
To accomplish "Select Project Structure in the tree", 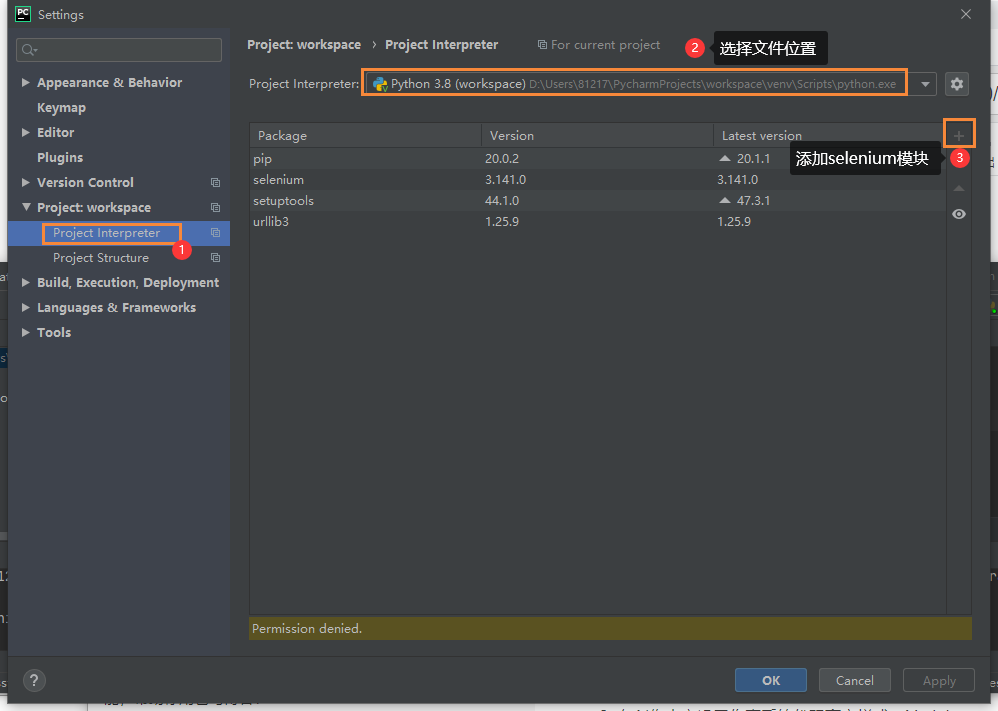I will coord(101,258).
